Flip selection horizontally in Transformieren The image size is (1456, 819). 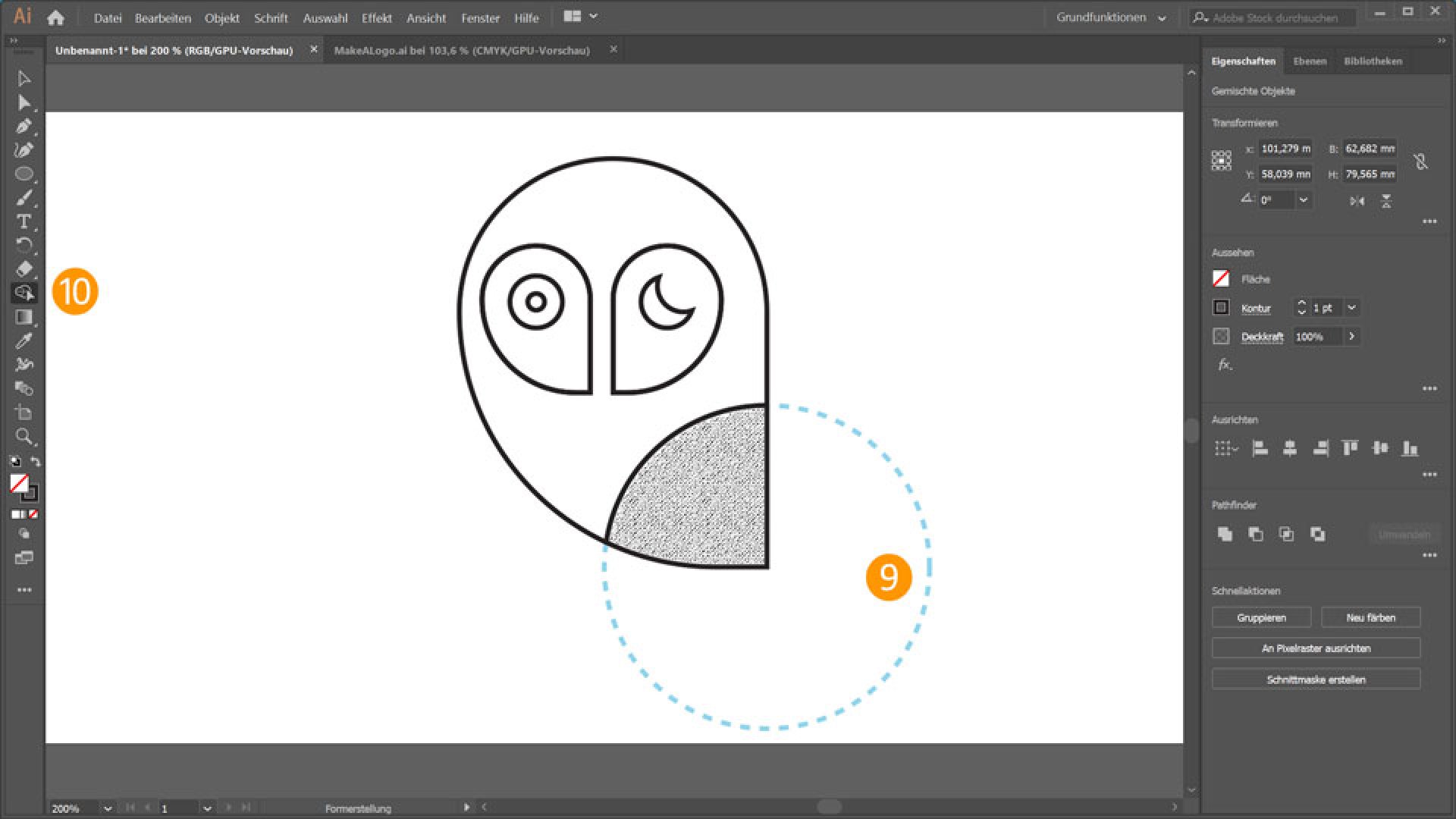pyautogui.click(x=1357, y=201)
